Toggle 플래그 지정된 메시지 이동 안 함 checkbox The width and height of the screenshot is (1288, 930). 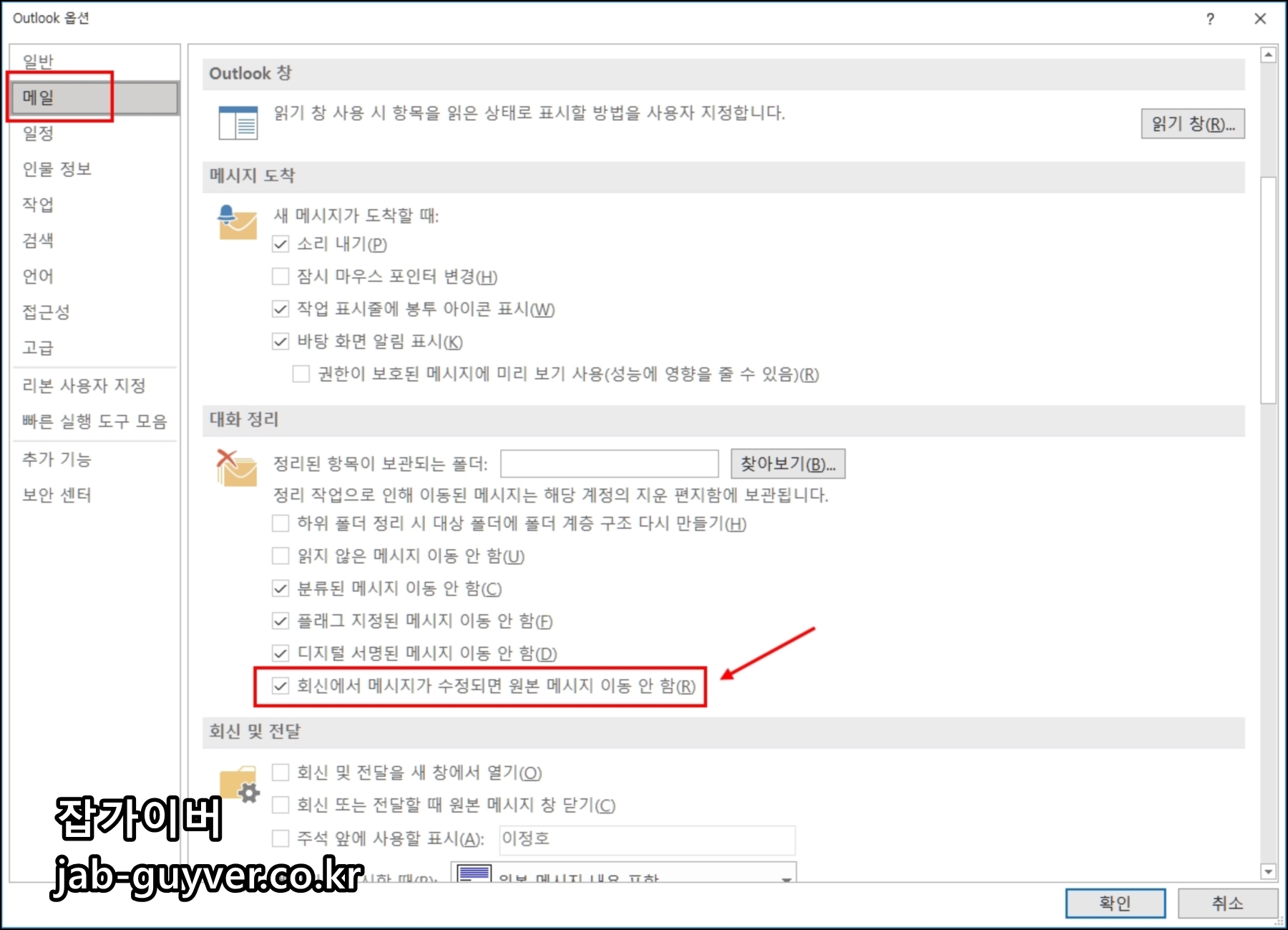click(x=280, y=621)
